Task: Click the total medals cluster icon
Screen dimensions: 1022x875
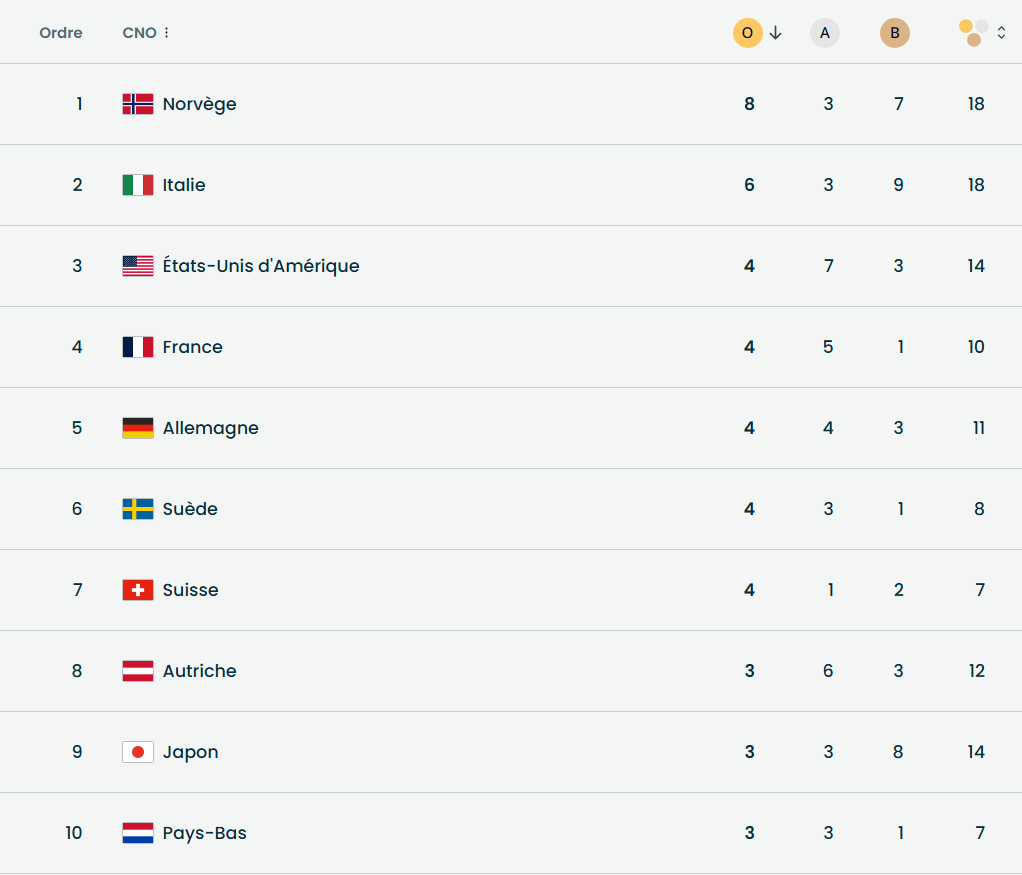Action: coord(974,32)
